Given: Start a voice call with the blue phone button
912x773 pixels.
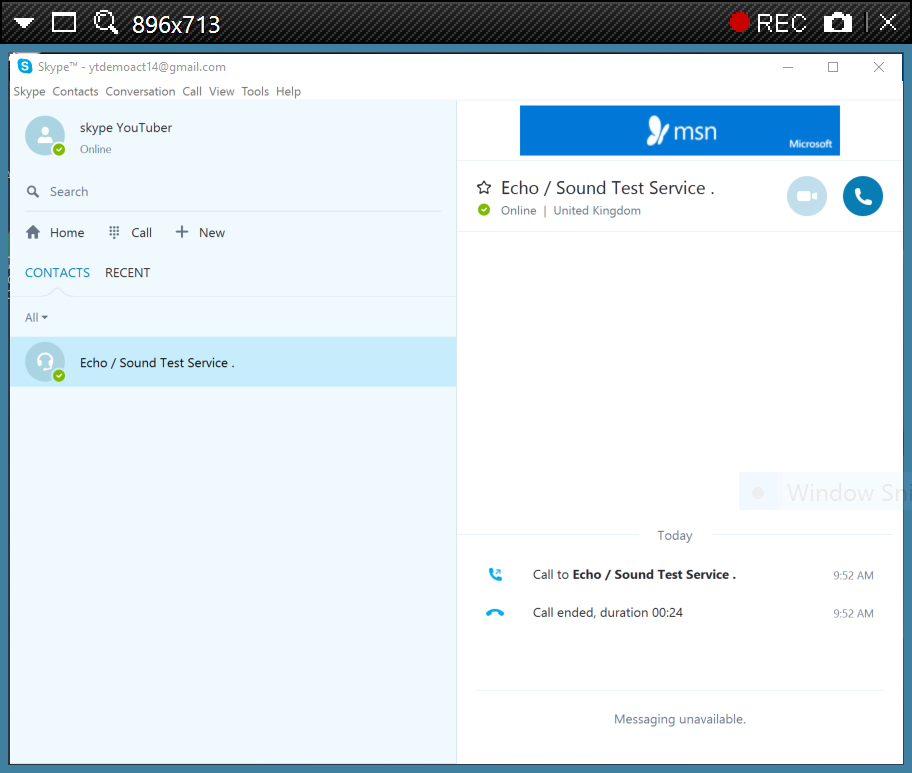Looking at the screenshot, I should tap(863, 196).
